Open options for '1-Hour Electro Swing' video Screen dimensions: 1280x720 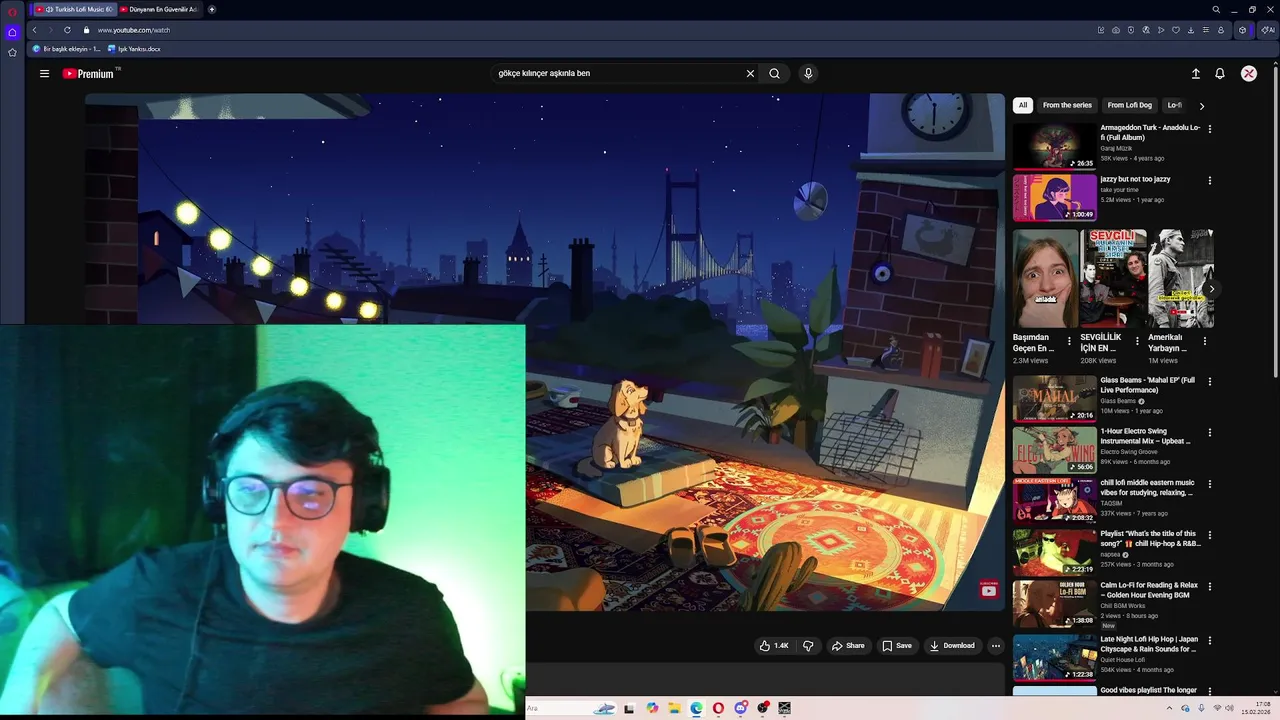click(x=1210, y=433)
